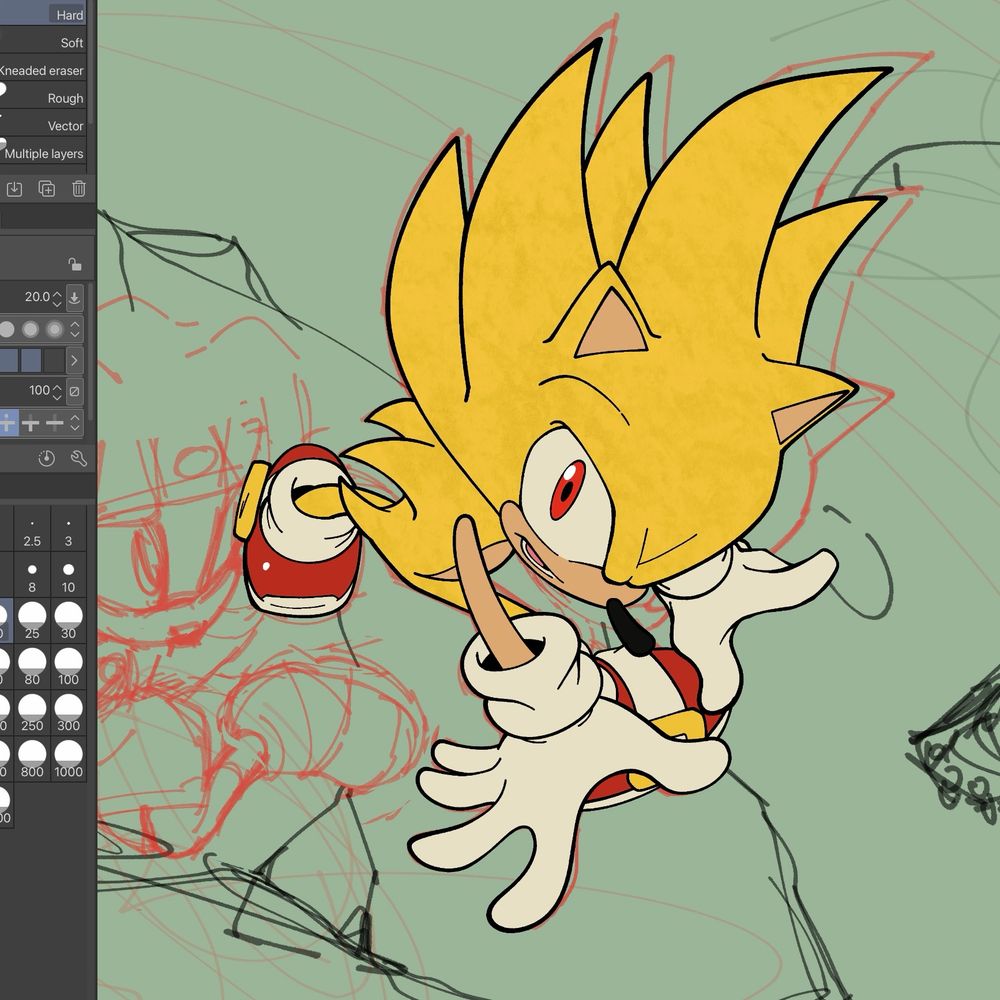1000x1000 pixels.
Task: Click the density 100 stepper arrows
Action: pyautogui.click(x=57, y=392)
